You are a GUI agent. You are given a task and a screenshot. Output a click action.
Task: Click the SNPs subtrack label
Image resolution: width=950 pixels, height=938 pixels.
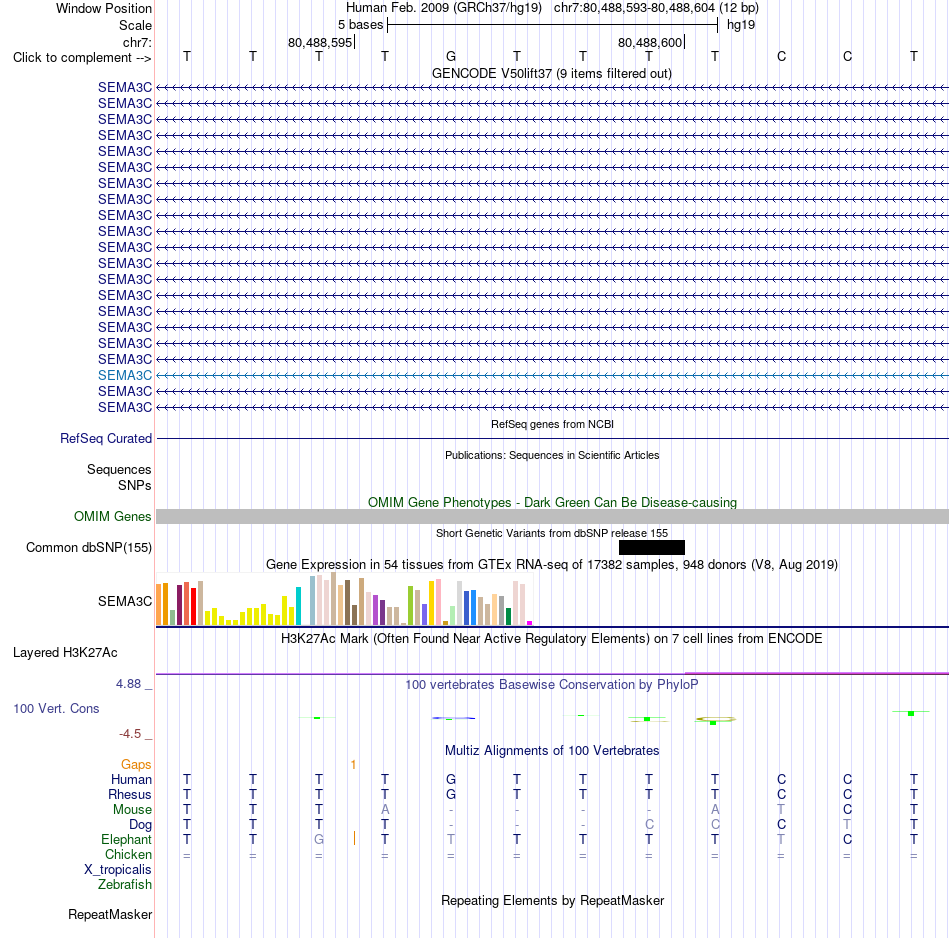tap(135, 485)
